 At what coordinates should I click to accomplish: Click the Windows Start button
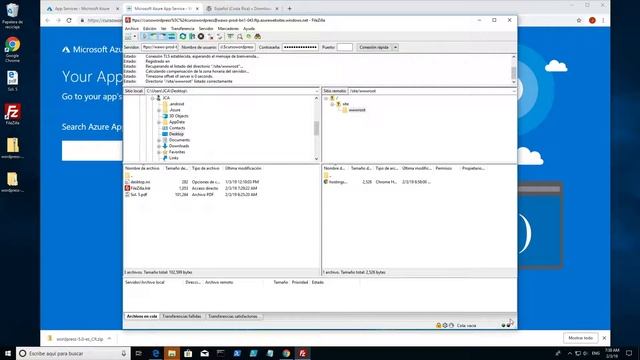pos(8,353)
